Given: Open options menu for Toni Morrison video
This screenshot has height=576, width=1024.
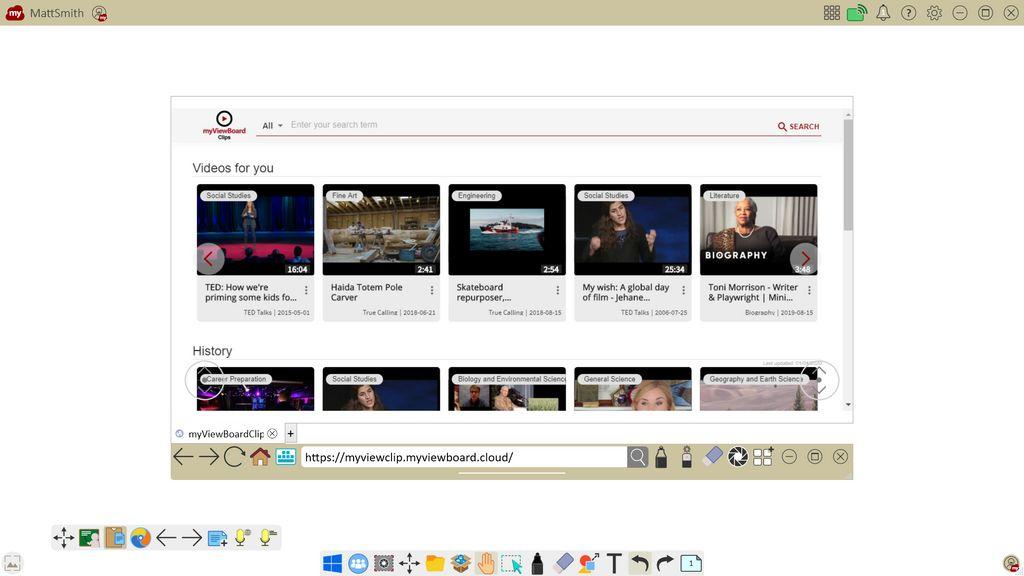Looking at the screenshot, I should [809, 290].
